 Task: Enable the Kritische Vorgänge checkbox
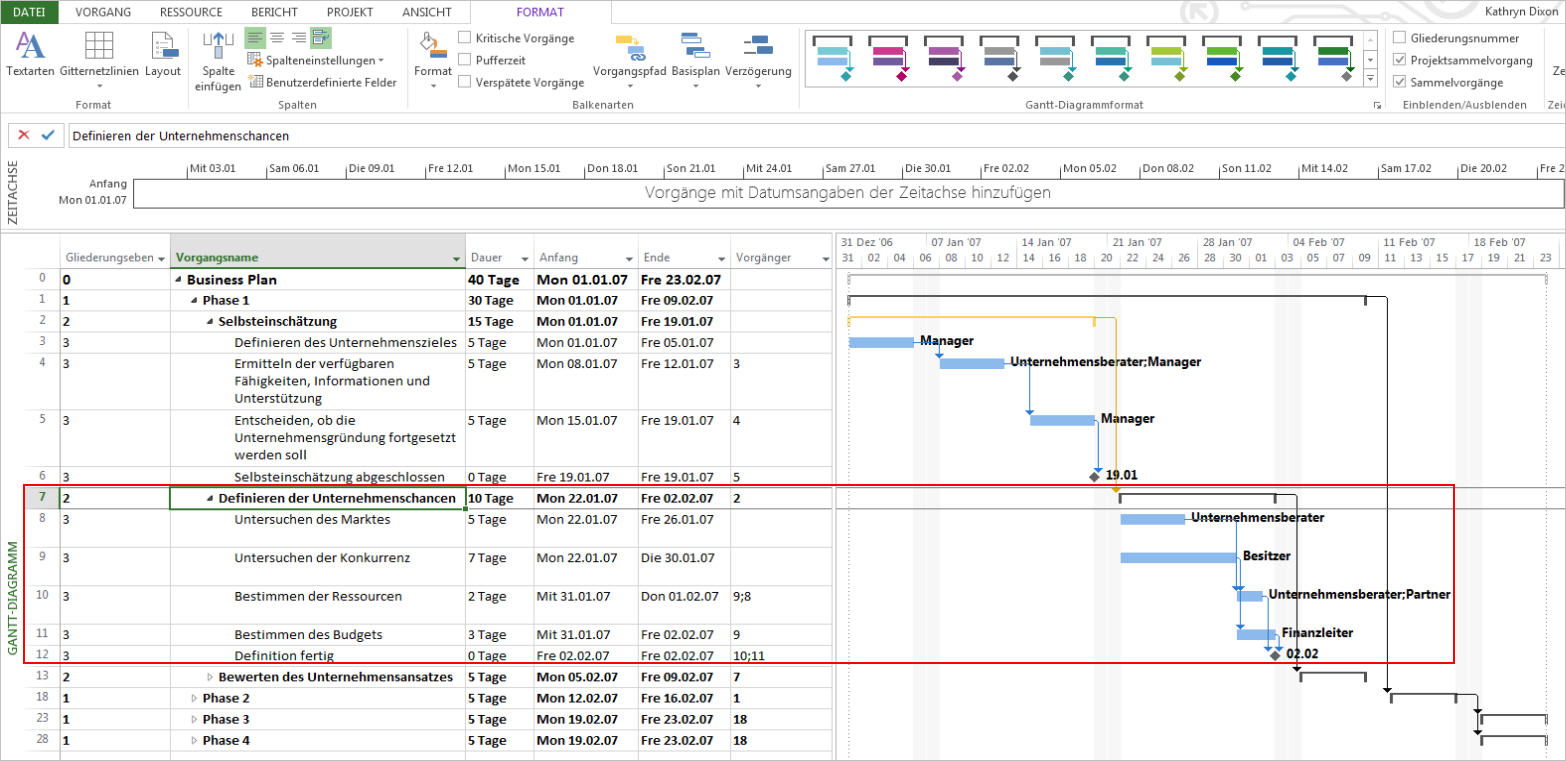(465, 38)
